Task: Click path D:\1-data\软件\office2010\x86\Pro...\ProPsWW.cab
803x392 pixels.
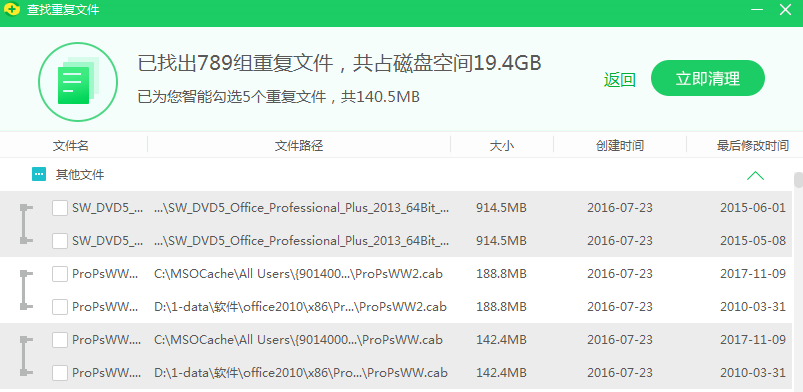Action: pyautogui.click(x=301, y=373)
